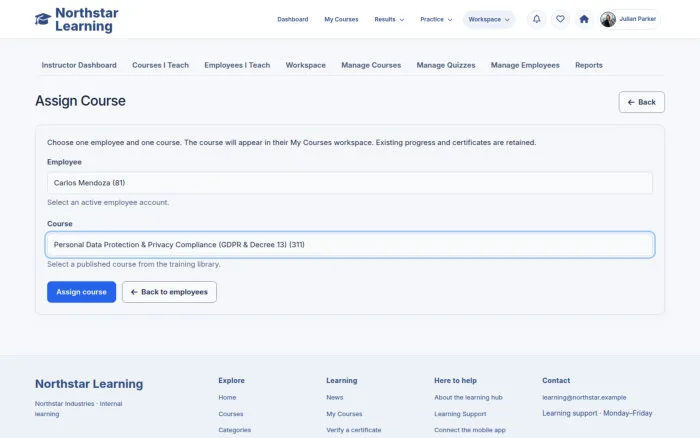Image resolution: width=700 pixels, height=438 pixels.
Task: Click the learning@northstar.example email link
Action: (x=584, y=397)
